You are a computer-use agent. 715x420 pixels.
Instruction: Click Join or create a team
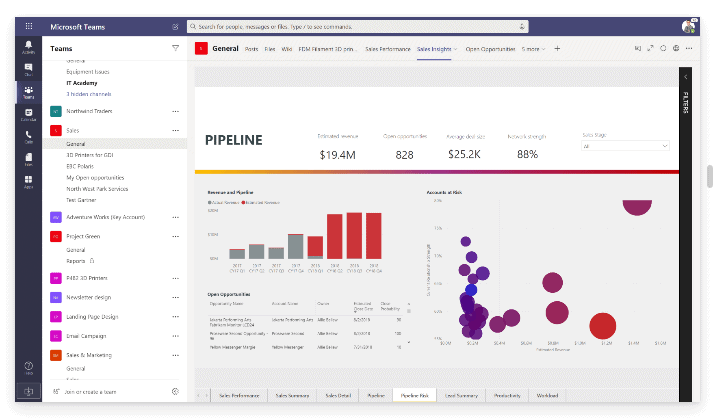point(90,392)
